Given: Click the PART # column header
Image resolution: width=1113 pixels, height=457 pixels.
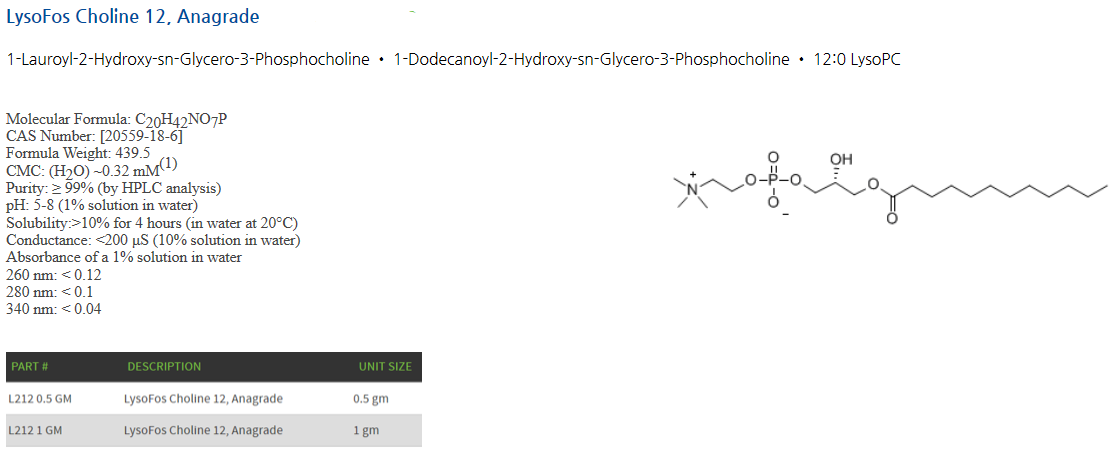Looking at the screenshot, I should point(30,367).
